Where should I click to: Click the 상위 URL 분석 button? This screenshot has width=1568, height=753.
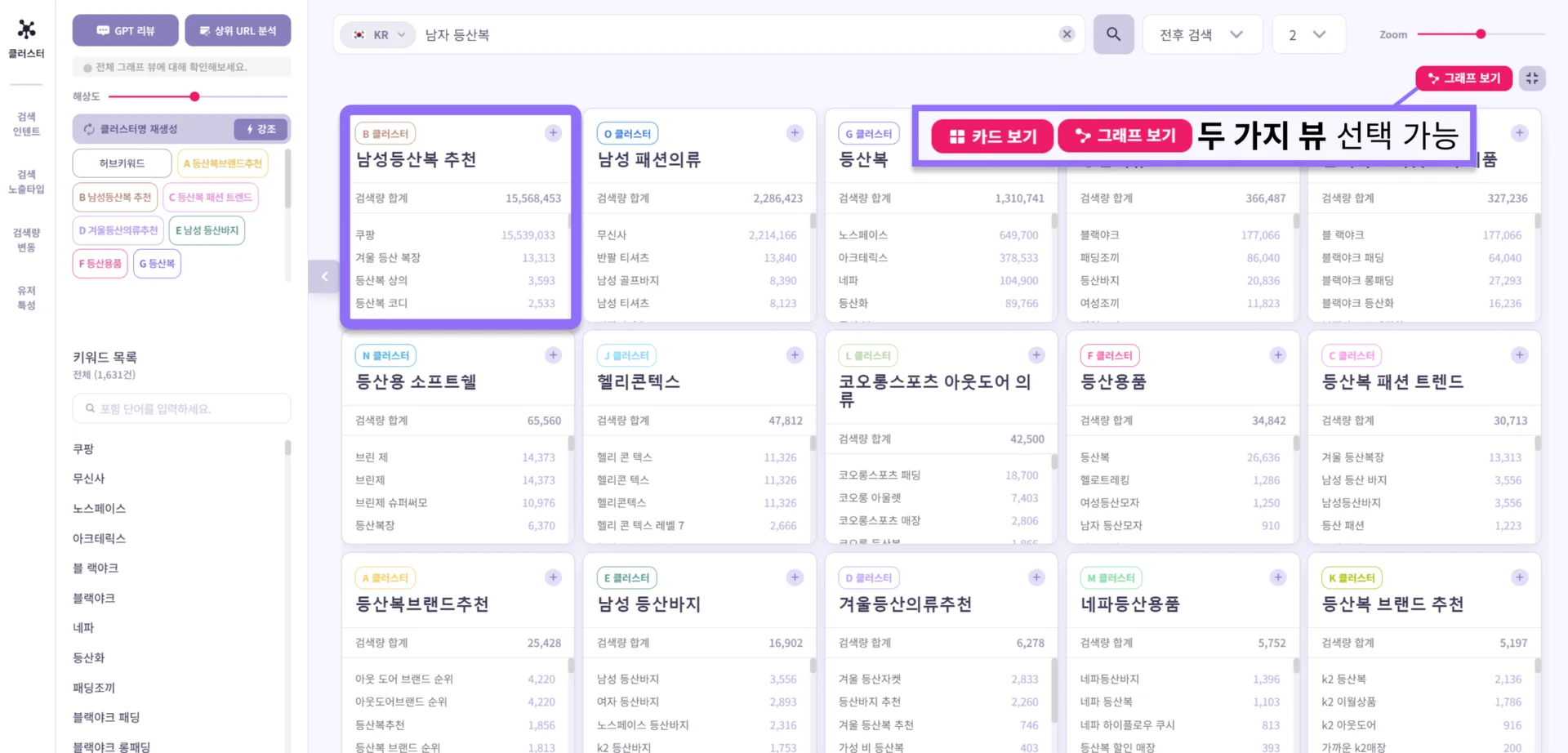pyautogui.click(x=238, y=29)
